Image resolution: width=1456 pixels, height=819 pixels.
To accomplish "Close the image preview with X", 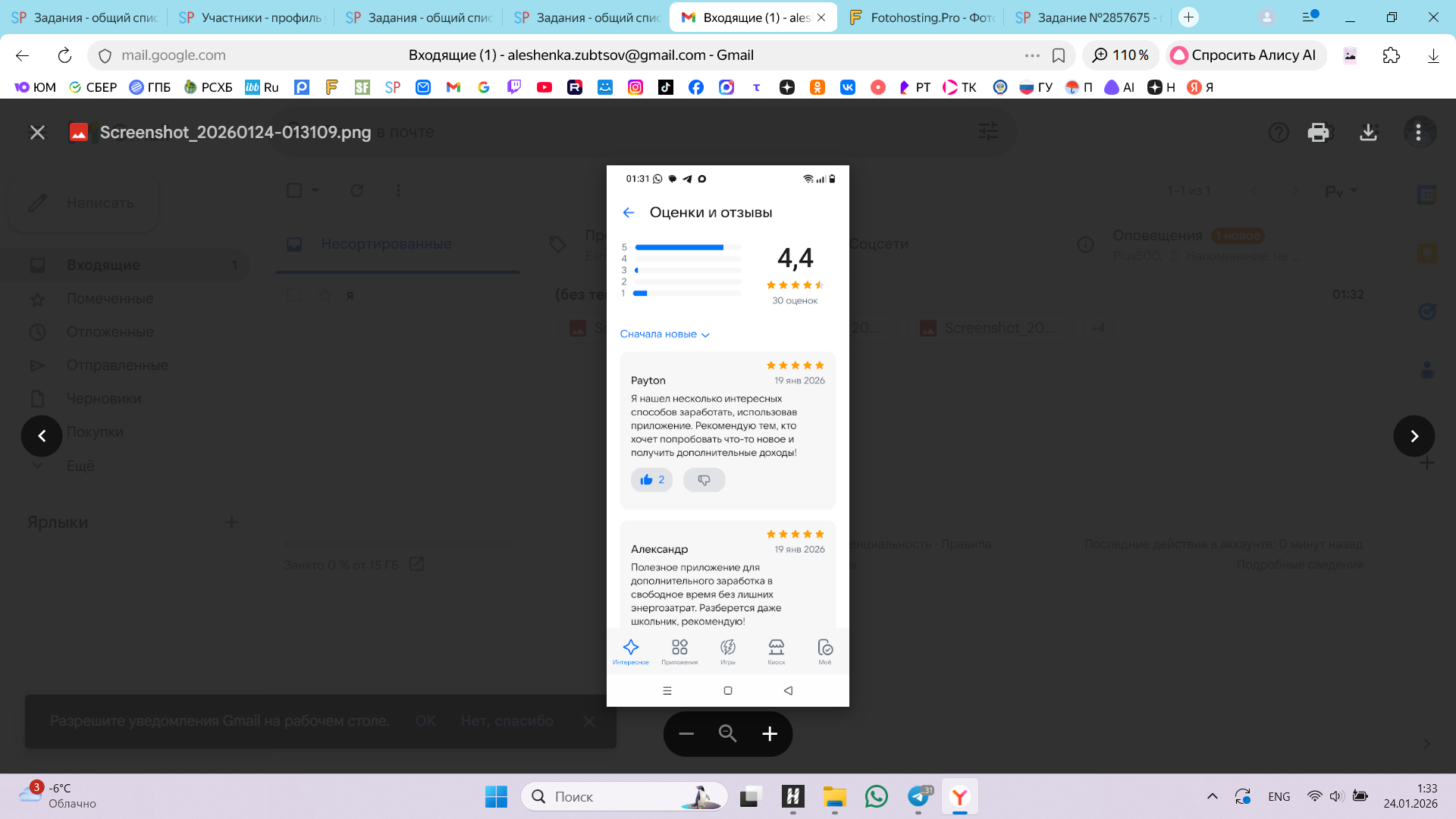I will 37,133.
